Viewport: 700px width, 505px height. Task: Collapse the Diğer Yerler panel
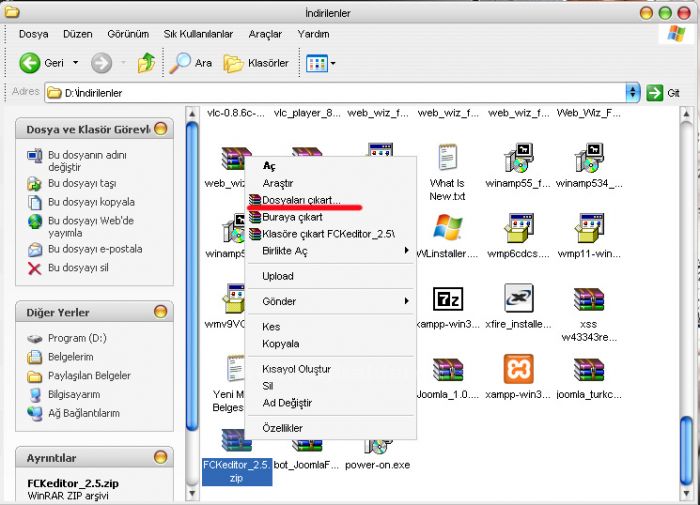click(x=161, y=312)
